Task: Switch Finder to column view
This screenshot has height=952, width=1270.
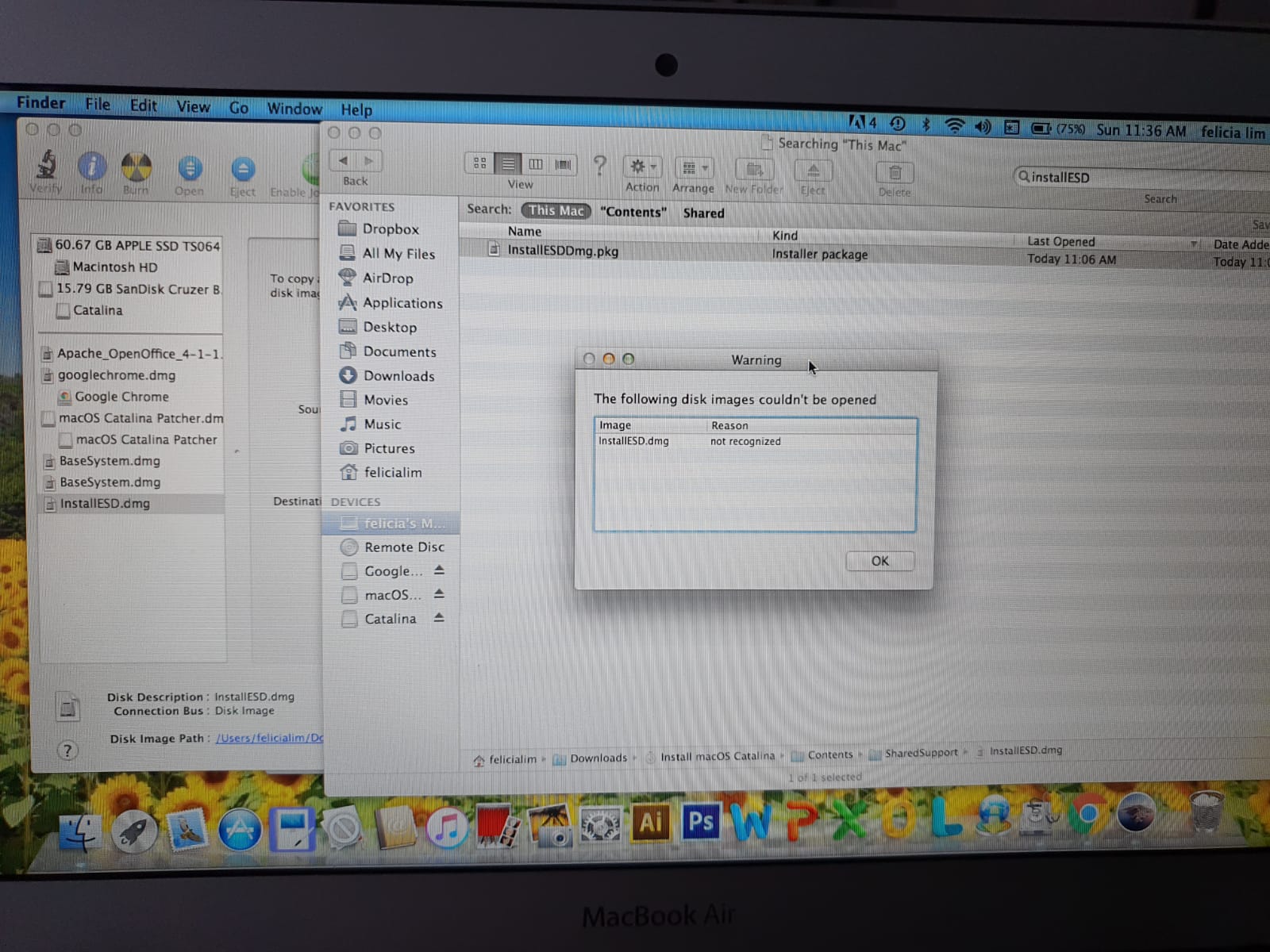Action: pos(535,164)
